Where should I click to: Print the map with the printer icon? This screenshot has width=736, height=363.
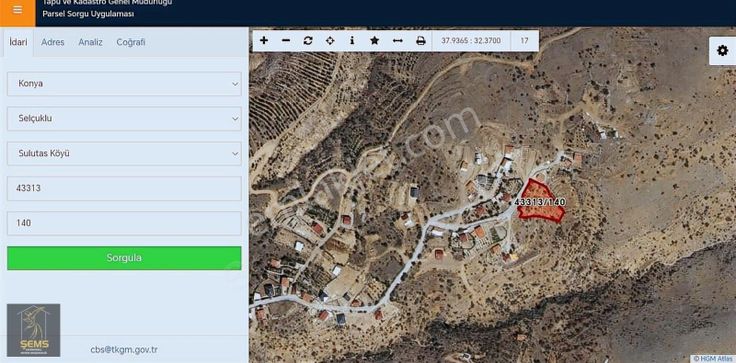pyautogui.click(x=421, y=41)
